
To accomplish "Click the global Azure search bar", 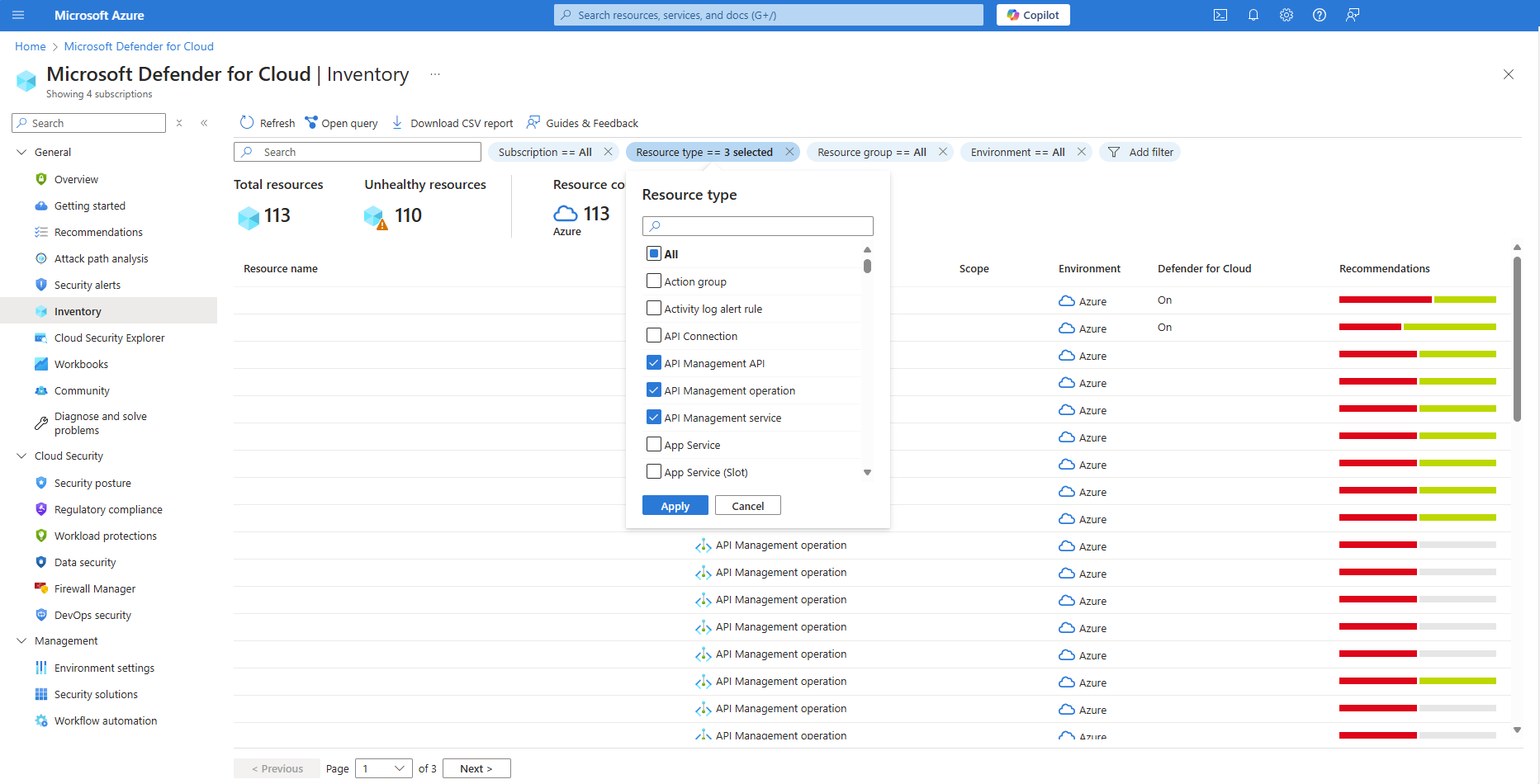I will pos(769,15).
